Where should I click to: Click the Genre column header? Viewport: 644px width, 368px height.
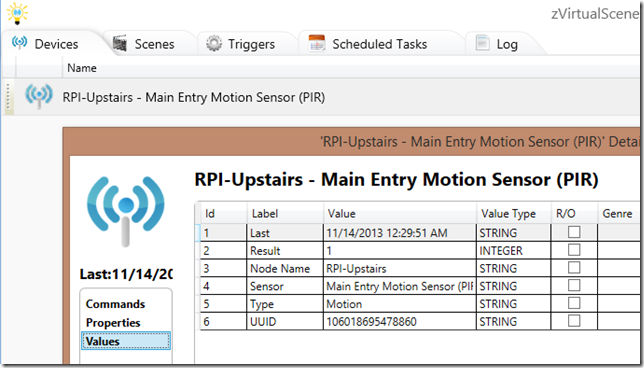pos(620,214)
